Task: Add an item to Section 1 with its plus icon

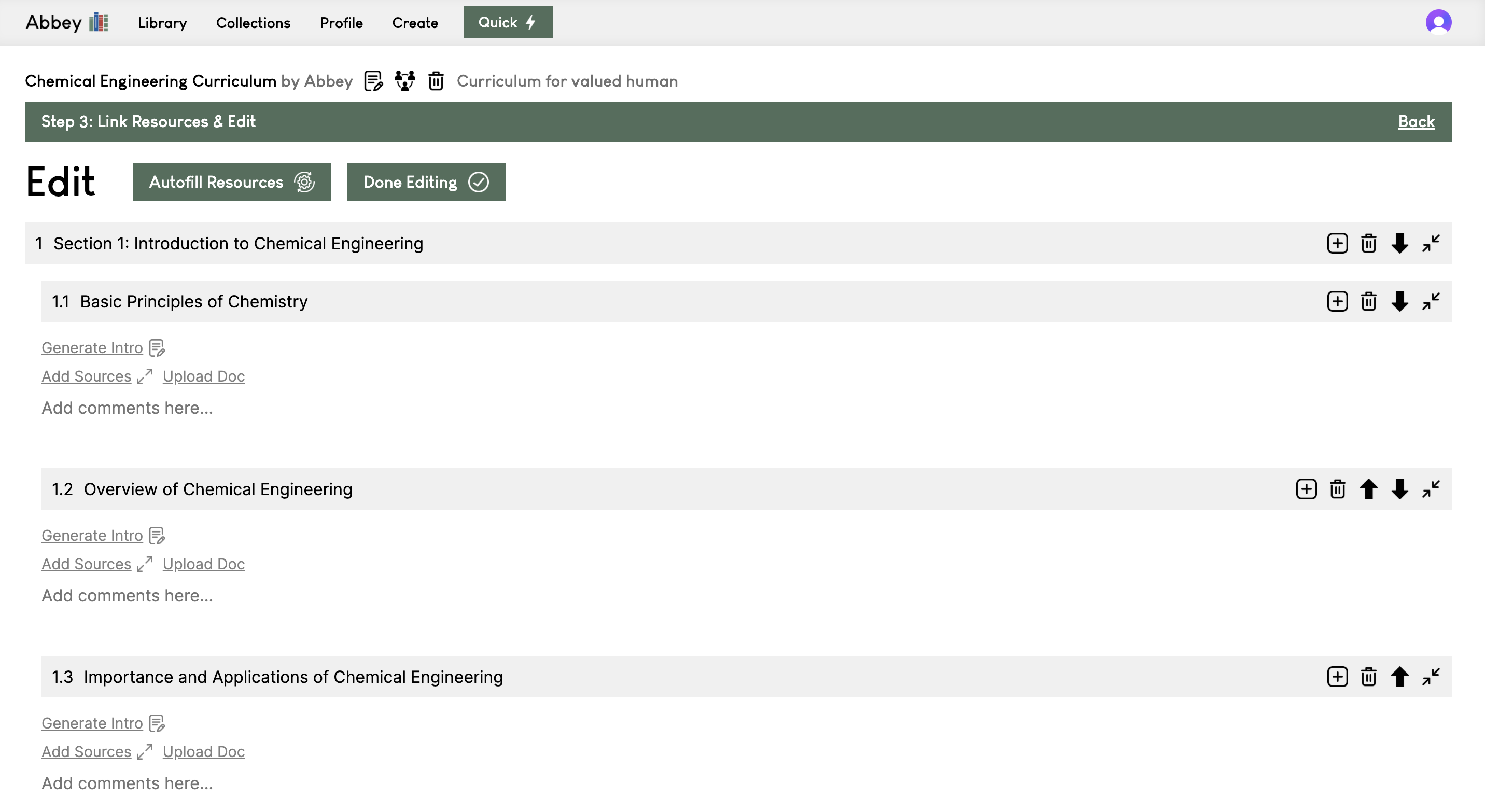Action: [x=1337, y=243]
